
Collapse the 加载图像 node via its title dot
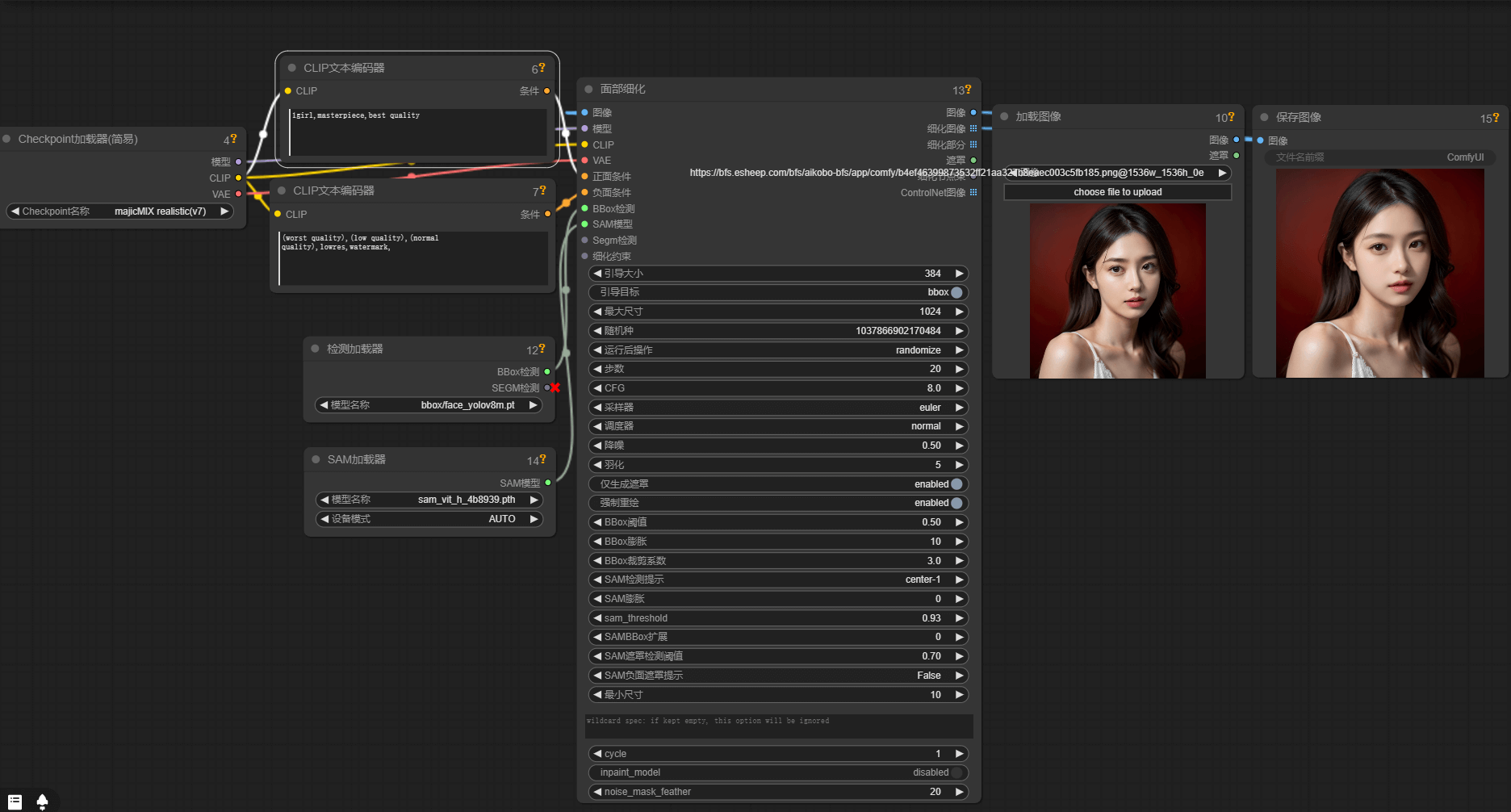tap(1004, 117)
